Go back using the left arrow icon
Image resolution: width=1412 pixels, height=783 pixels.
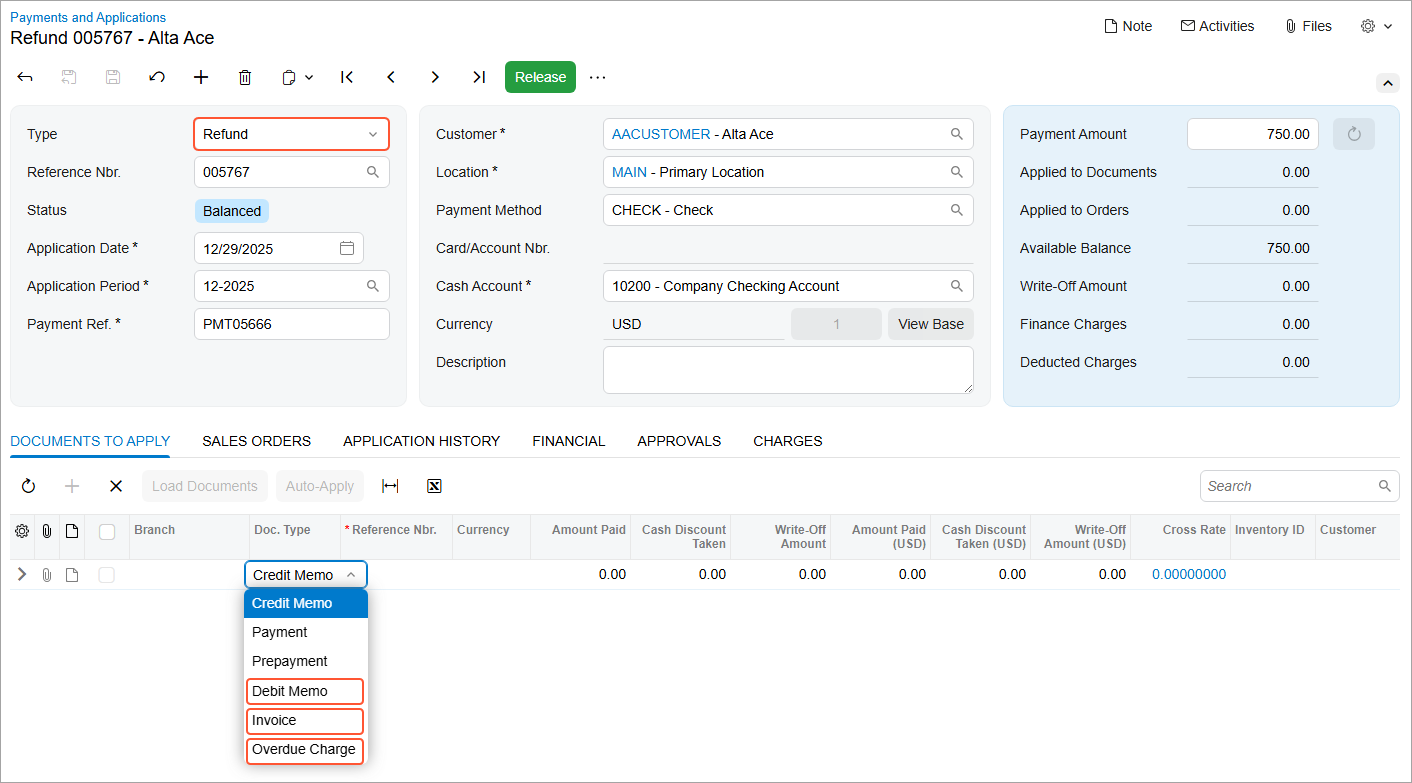[x=25, y=77]
